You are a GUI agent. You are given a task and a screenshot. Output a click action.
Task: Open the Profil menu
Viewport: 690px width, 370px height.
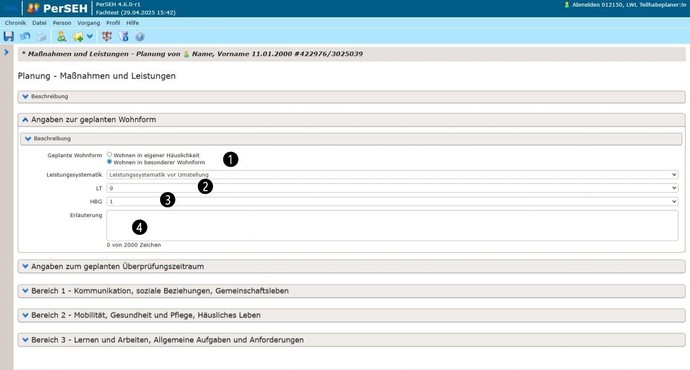pos(113,23)
